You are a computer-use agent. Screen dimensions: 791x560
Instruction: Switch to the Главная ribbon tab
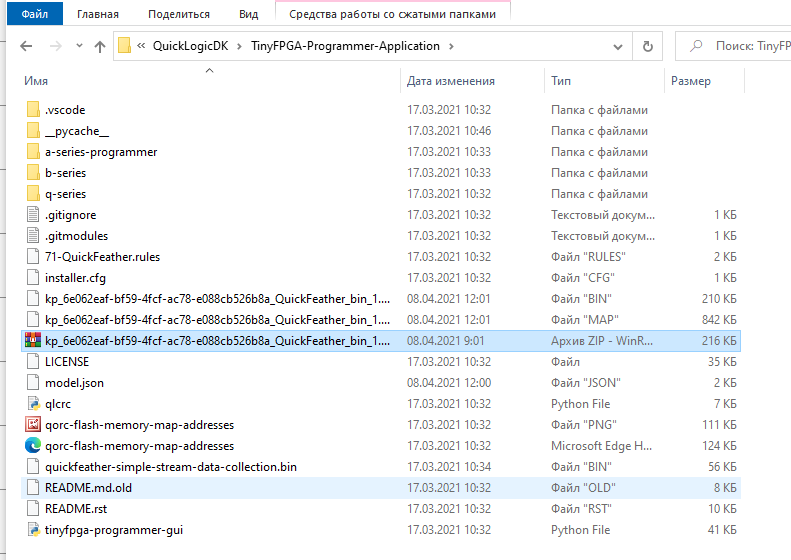click(98, 14)
